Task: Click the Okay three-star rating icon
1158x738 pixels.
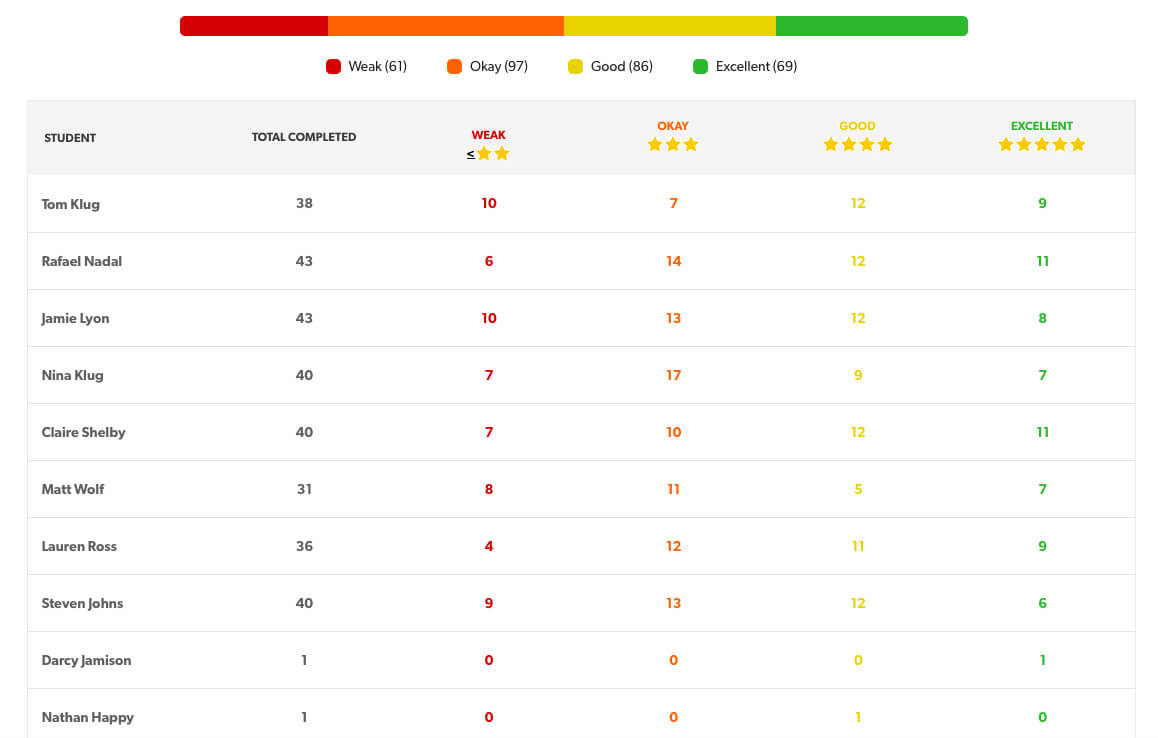Action: pyautogui.click(x=673, y=144)
